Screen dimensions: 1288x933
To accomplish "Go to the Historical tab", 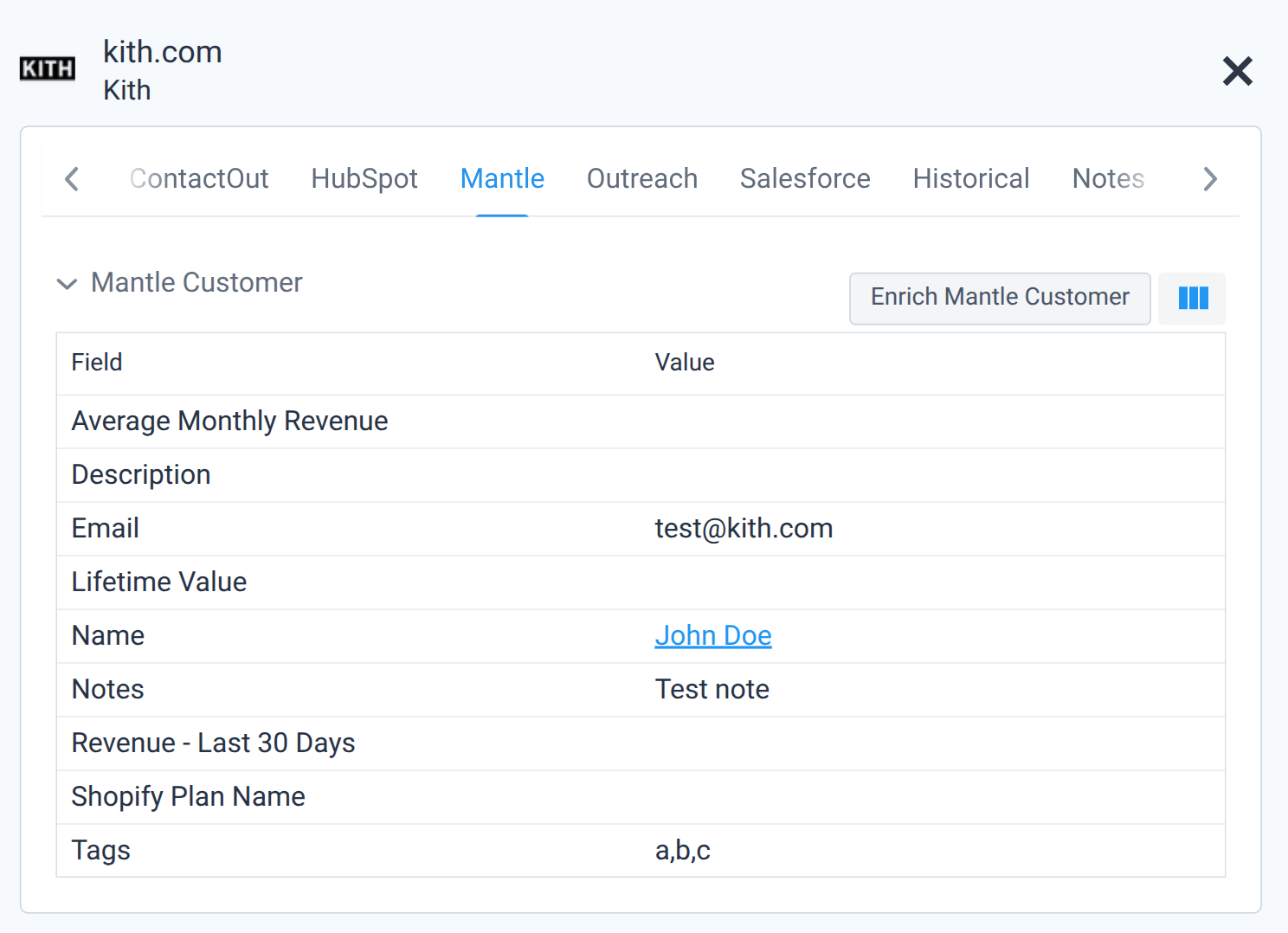I will point(970,178).
